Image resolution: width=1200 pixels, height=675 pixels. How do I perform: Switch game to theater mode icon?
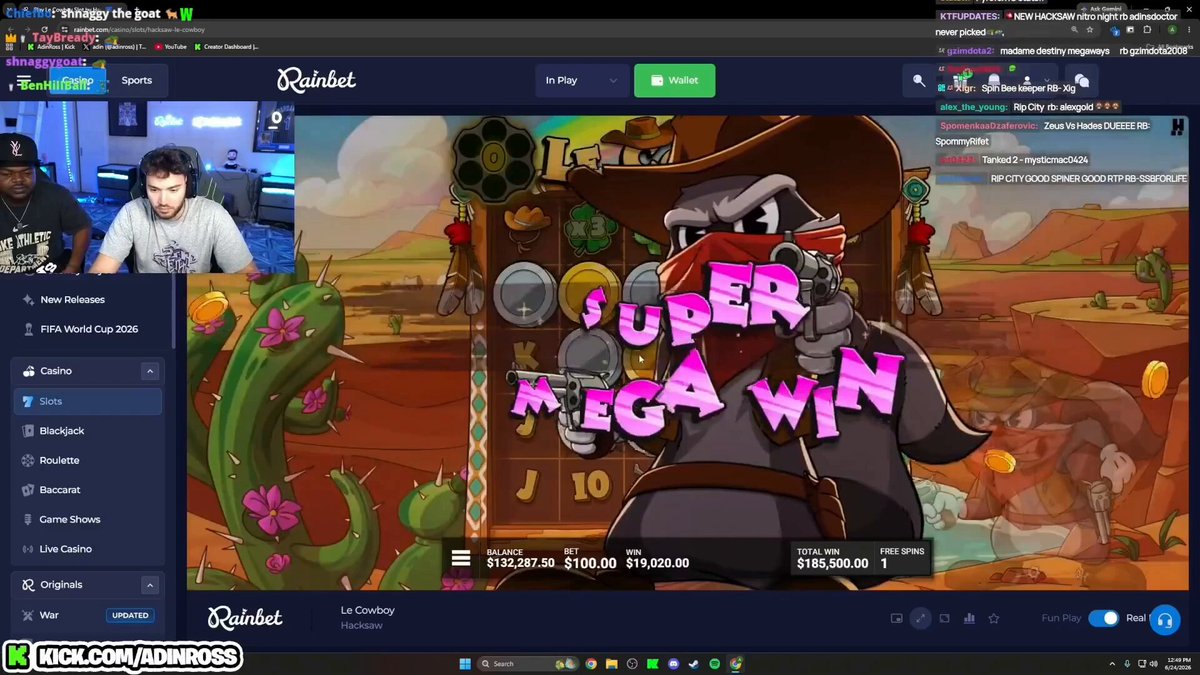(x=945, y=618)
